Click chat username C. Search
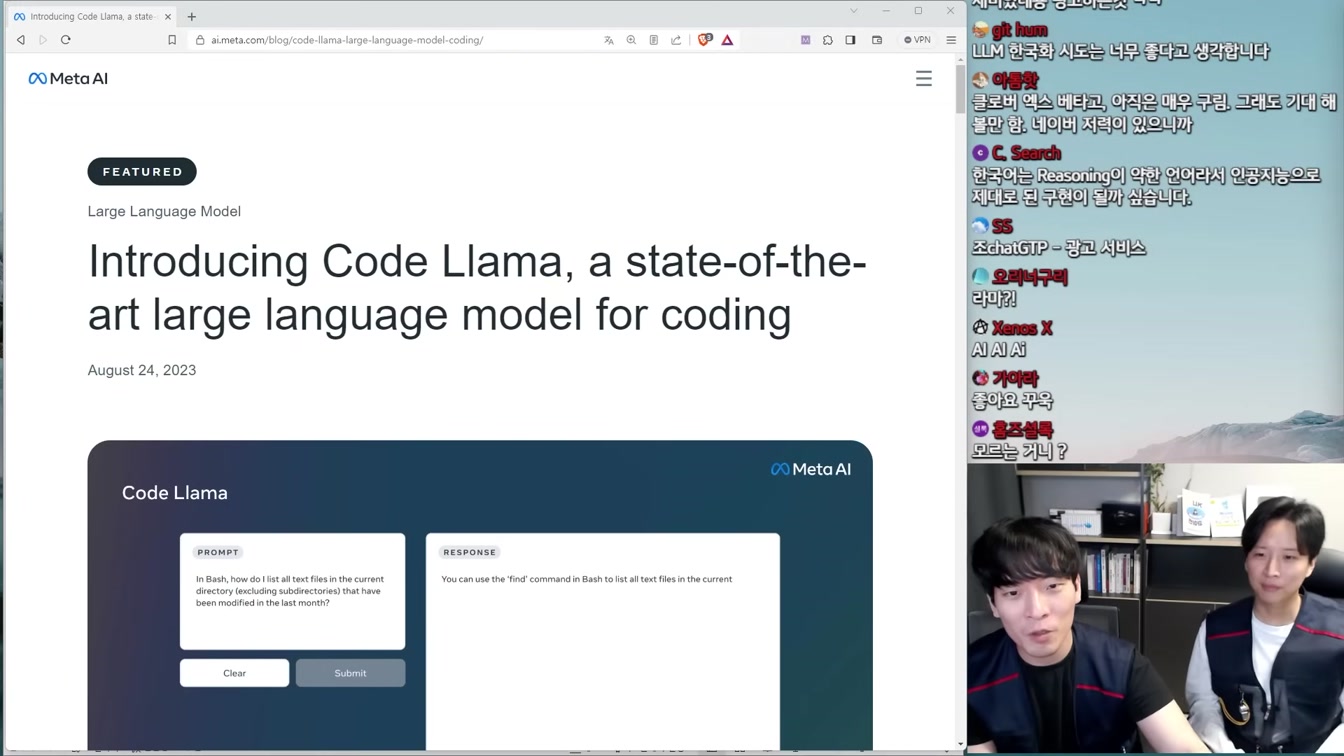This screenshot has height=756, width=1344. click(1026, 153)
